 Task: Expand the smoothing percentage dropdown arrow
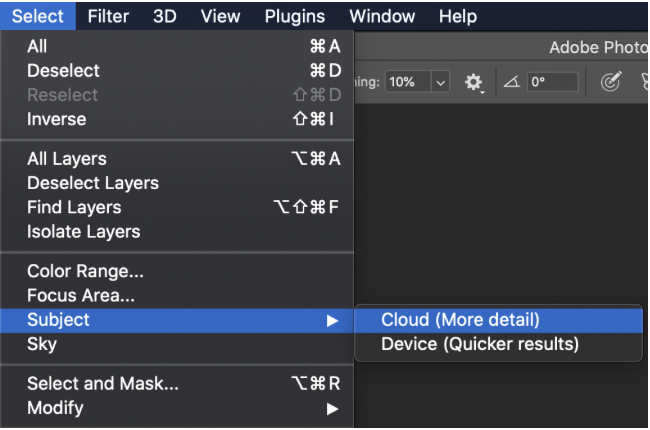[x=441, y=83]
